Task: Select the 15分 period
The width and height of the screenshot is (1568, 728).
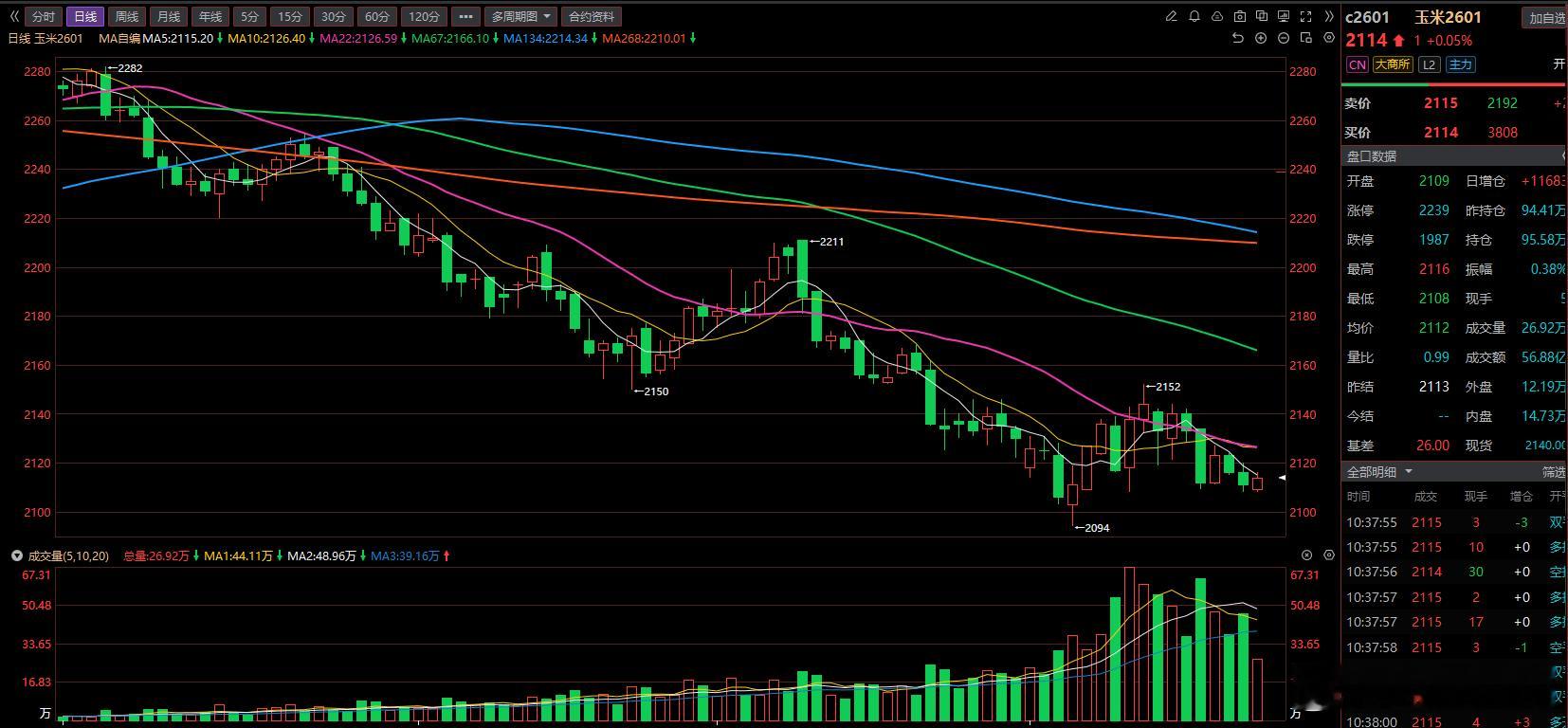Action: pos(290,16)
